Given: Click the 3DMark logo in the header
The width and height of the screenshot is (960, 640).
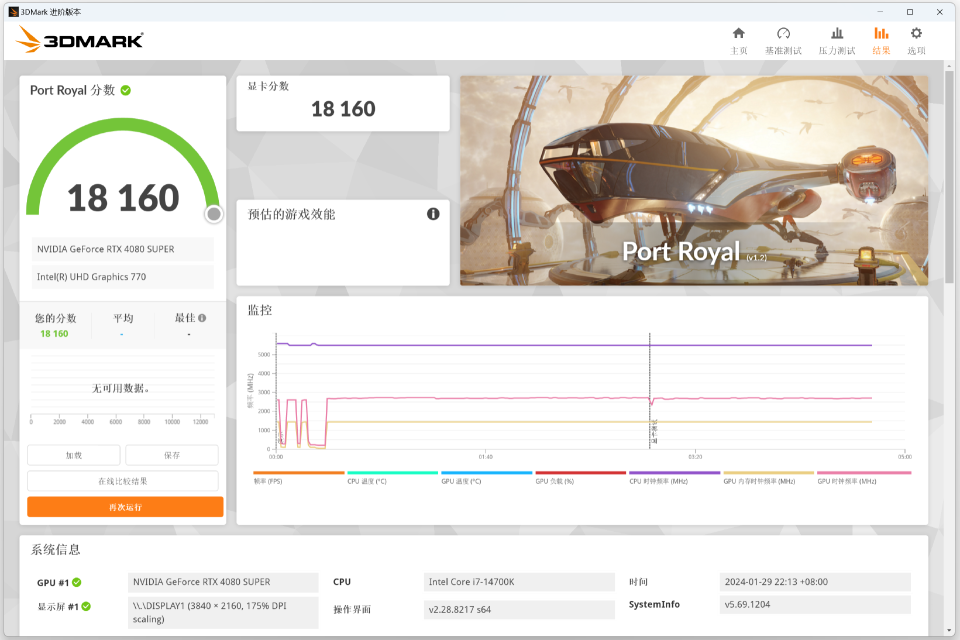Looking at the screenshot, I should click(81, 40).
